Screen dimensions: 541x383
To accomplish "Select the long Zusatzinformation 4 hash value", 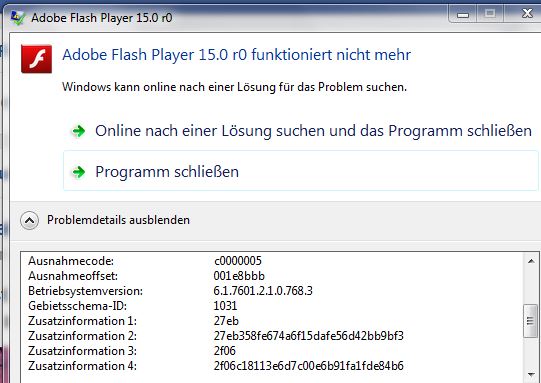I will pos(308,366).
